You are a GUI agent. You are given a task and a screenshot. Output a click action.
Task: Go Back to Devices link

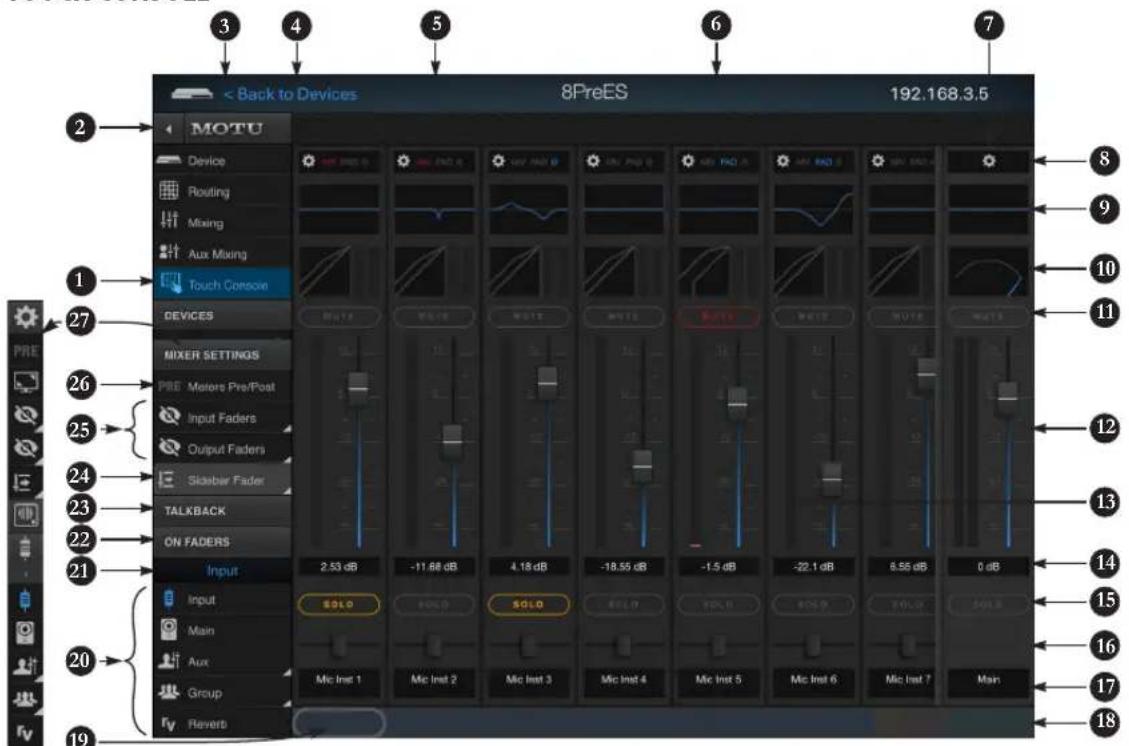[289, 94]
